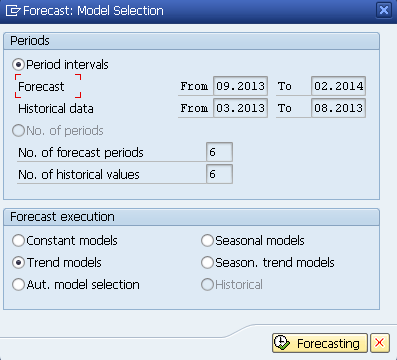Run the Forecasting button
The image size is (397, 360).
click(320, 343)
